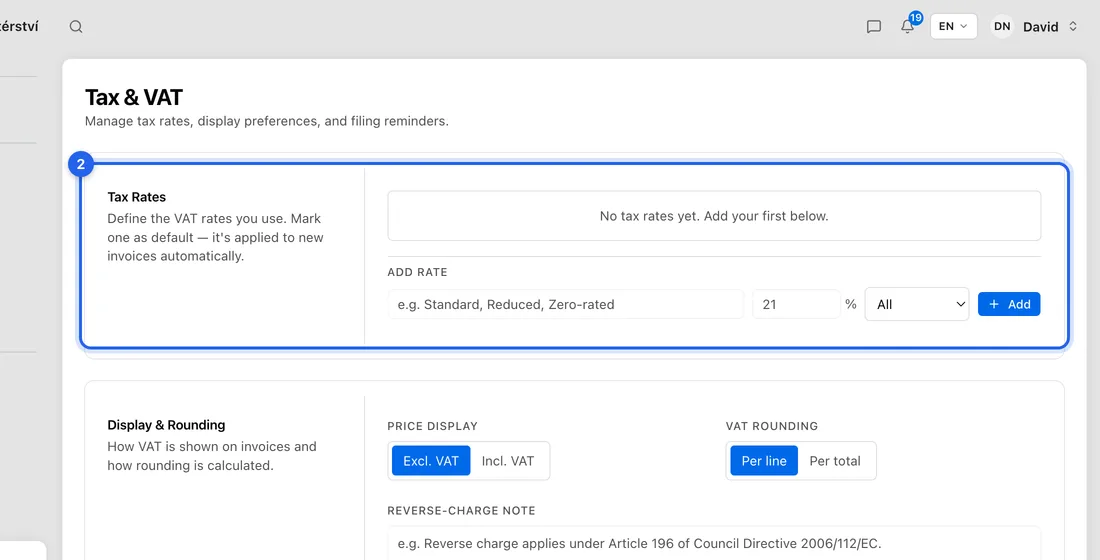Screen dimensions: 1100x560
Task: Select Incl. VAT price display
Action: click(508, 461)
